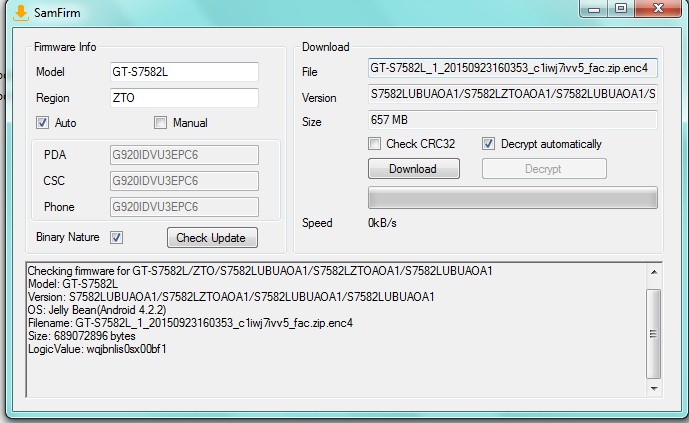Enable the Manual checkbox
The image size is (689, 423).
[x=160, y=123]
